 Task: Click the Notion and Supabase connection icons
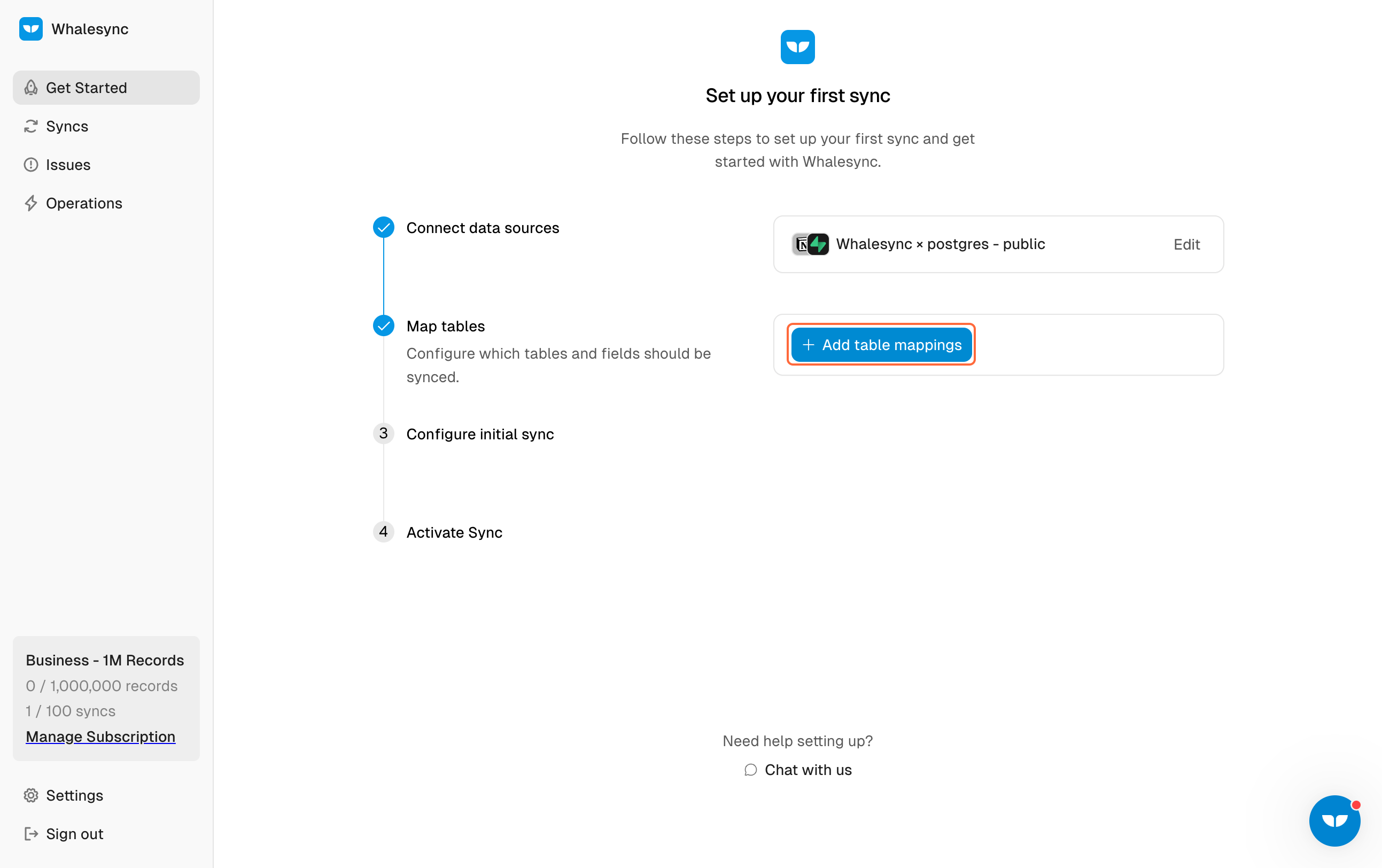pos(810,244)
